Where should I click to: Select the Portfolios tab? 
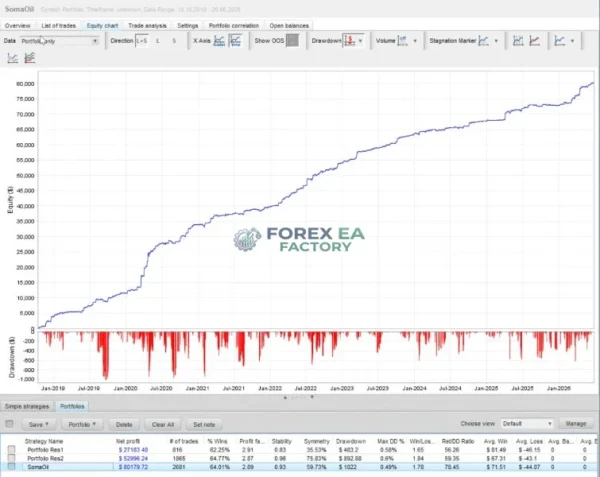[72, 406]
